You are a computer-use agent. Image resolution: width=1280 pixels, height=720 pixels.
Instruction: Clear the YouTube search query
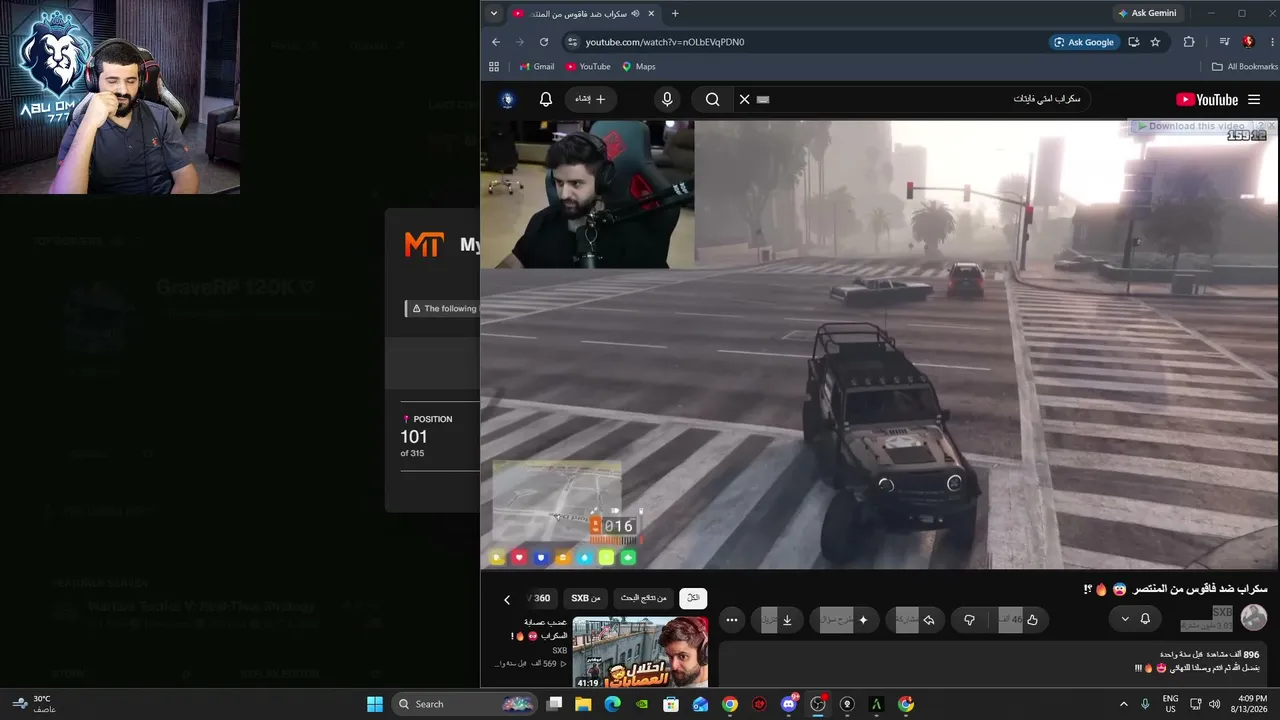click(744, 99)
